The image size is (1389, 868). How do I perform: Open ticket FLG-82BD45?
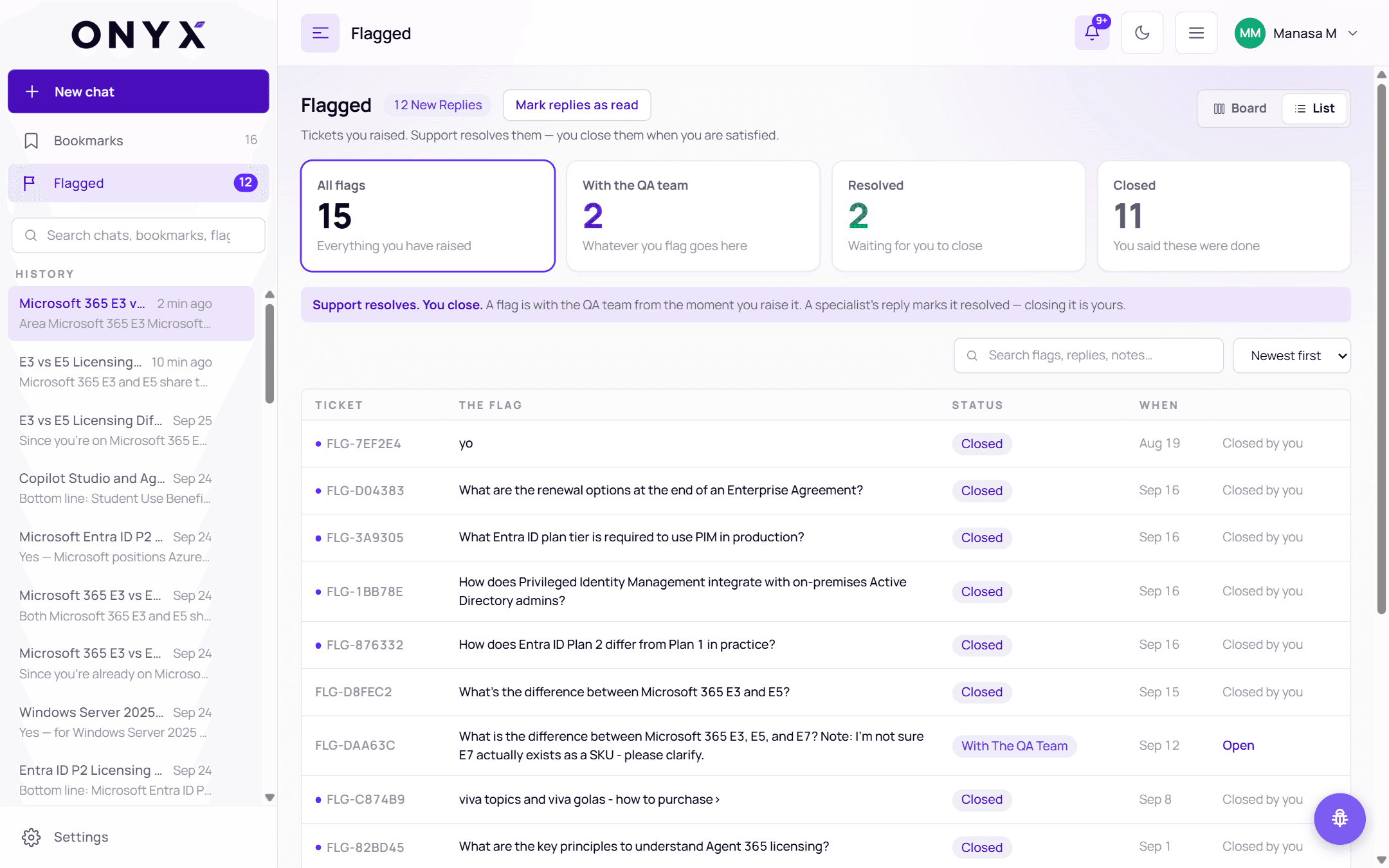point(826,846)
